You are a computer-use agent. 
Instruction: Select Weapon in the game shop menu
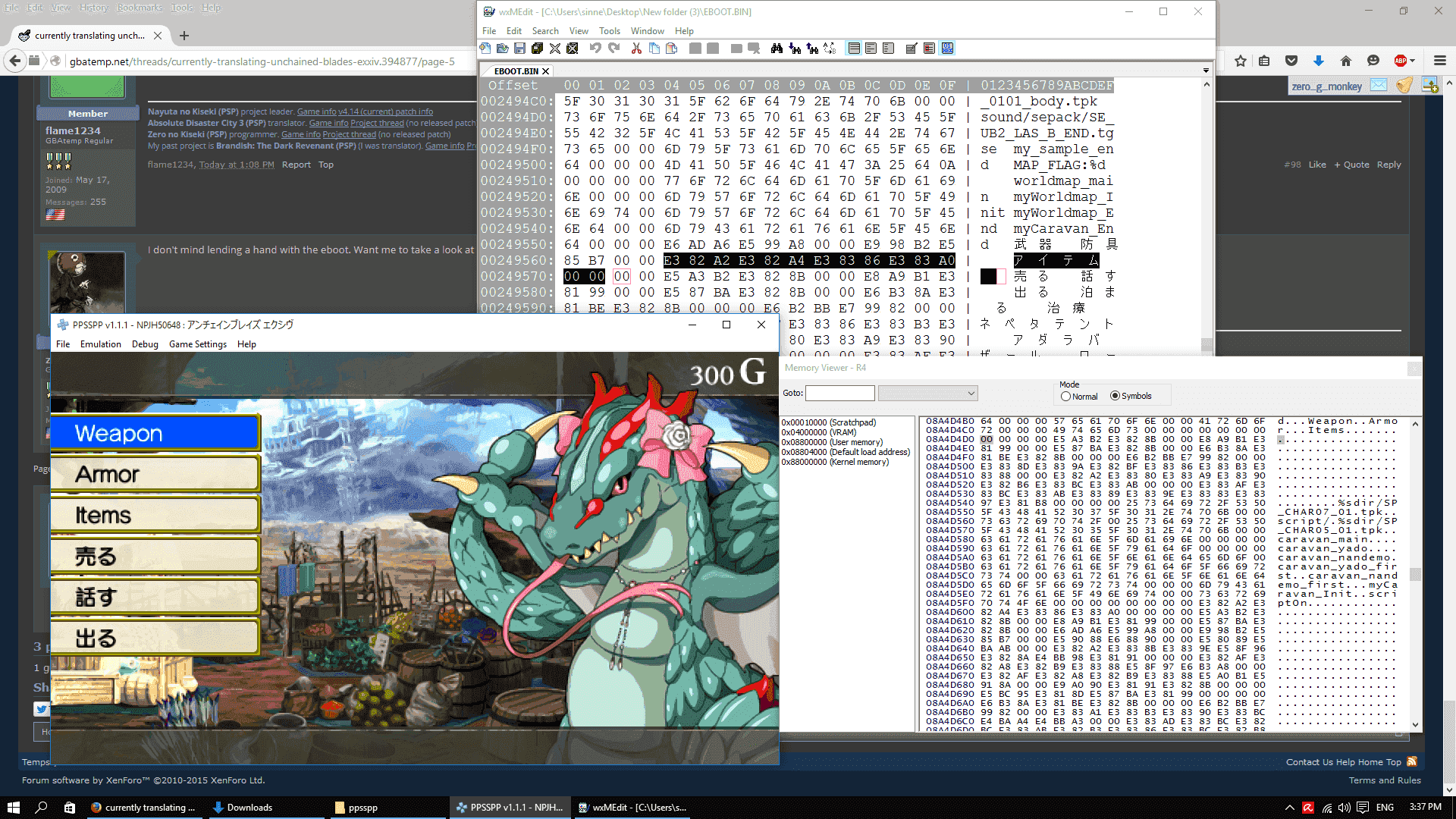pyautogui.click(x=155, y=433)
